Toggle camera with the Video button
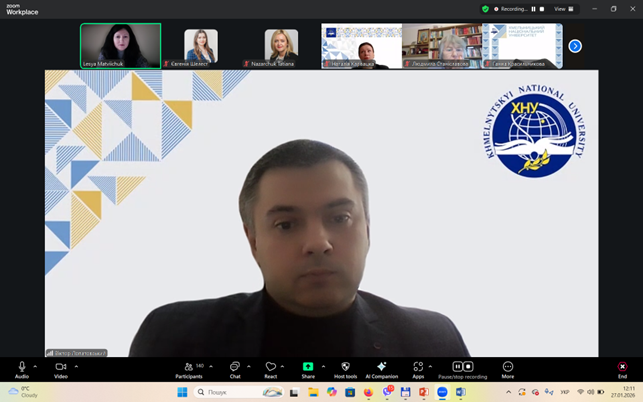The height and width of the screenshot is (402, 643). (61, 367)
